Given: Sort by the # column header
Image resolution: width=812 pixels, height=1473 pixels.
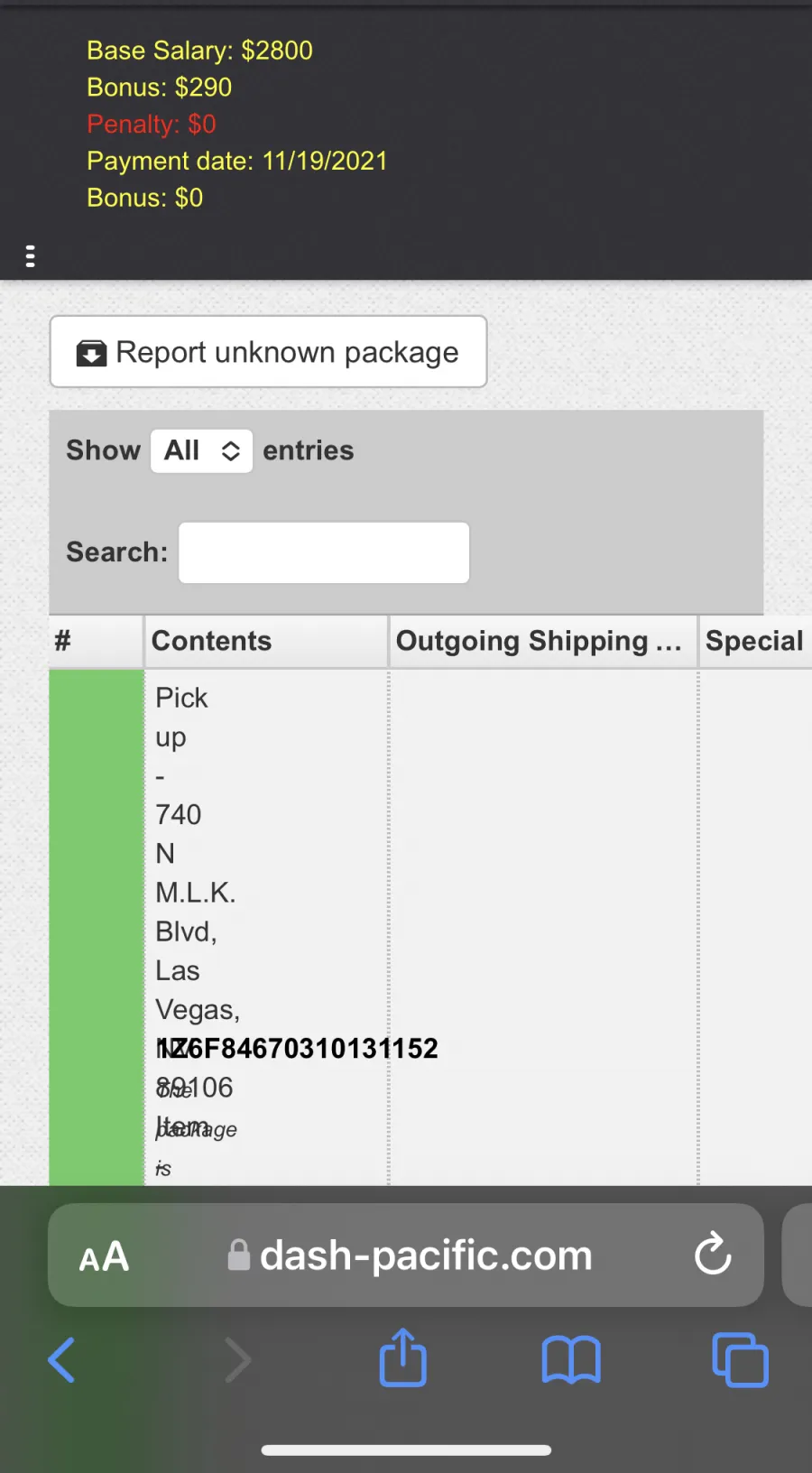Looking at the screenshot, I should point(96,641).
